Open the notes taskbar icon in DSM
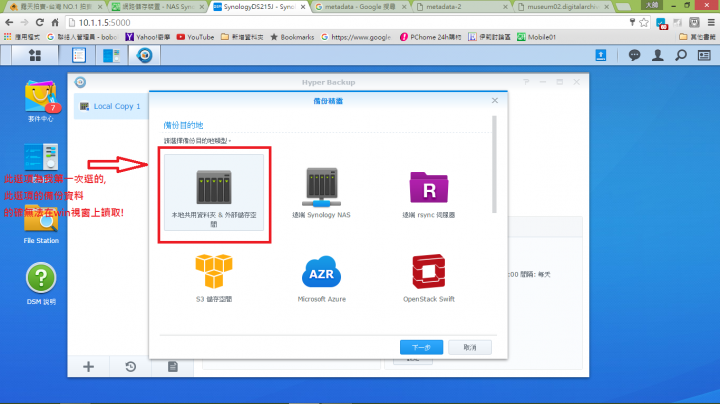 (x=79, y=56)
